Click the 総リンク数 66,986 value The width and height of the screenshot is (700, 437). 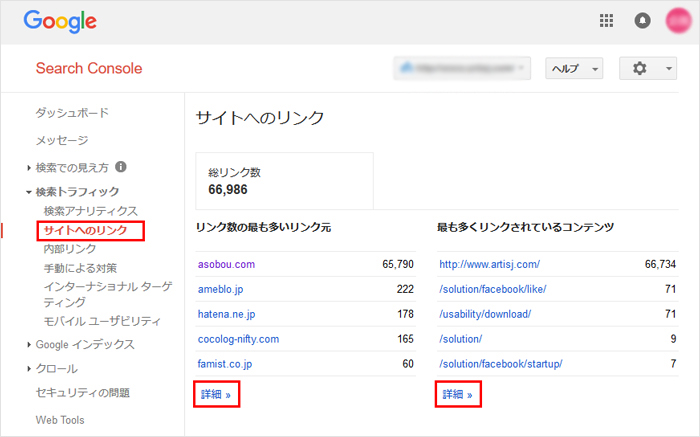[x=228, y=190]
